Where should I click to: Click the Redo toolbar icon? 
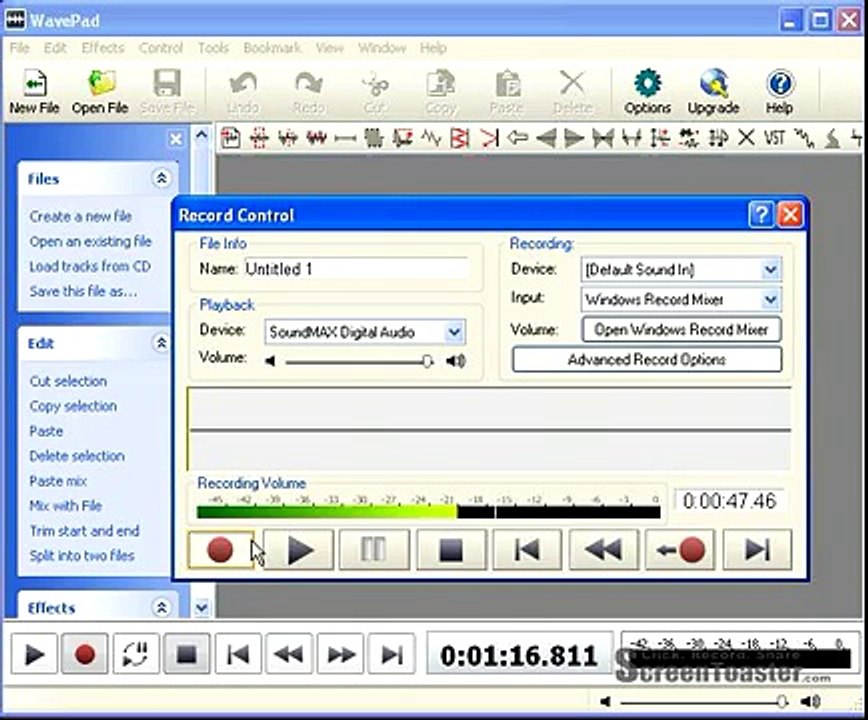point(309,91)
